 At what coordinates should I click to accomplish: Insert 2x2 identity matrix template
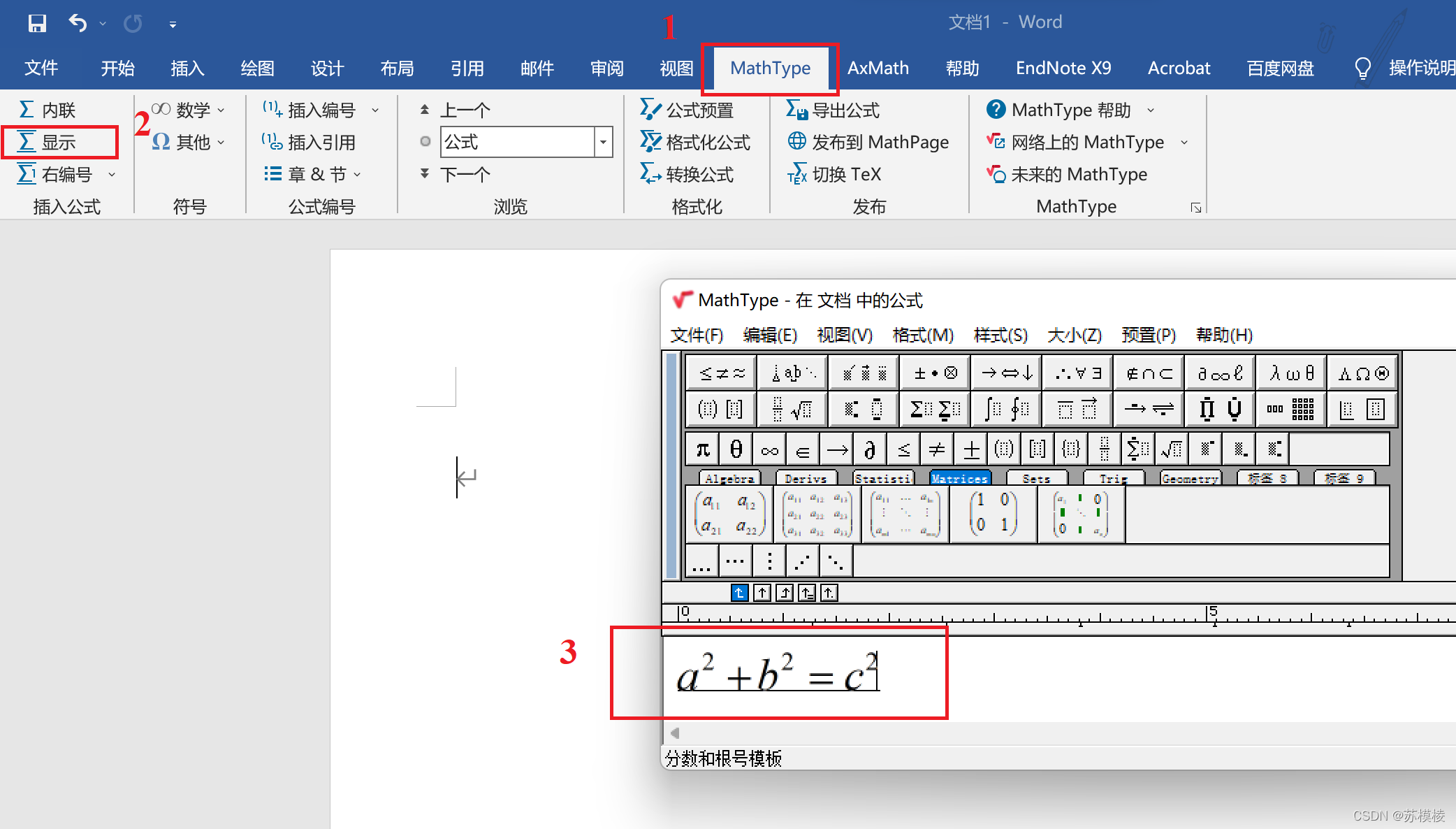coord(993,515)
